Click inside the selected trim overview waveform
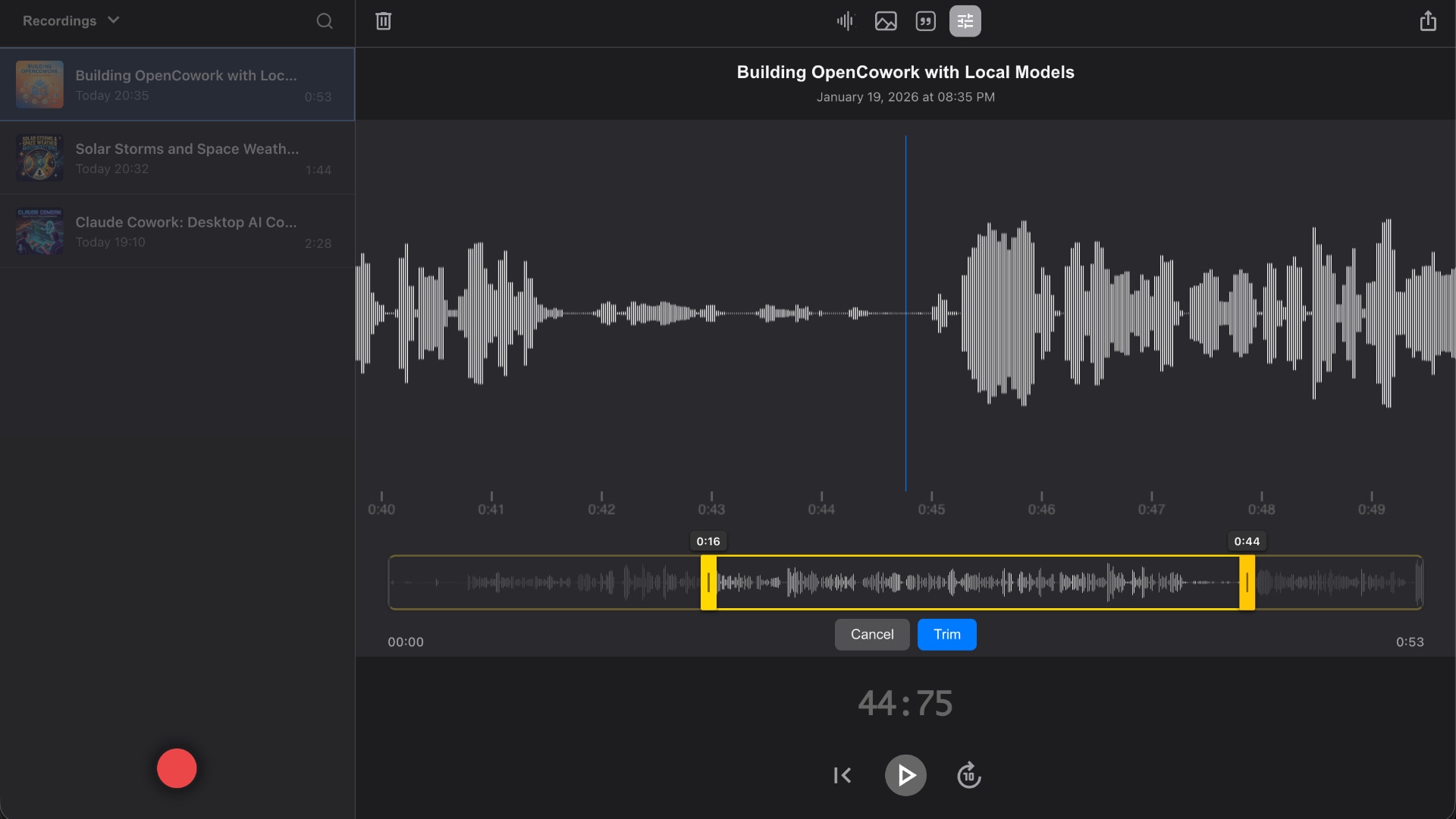 point(977,582)
